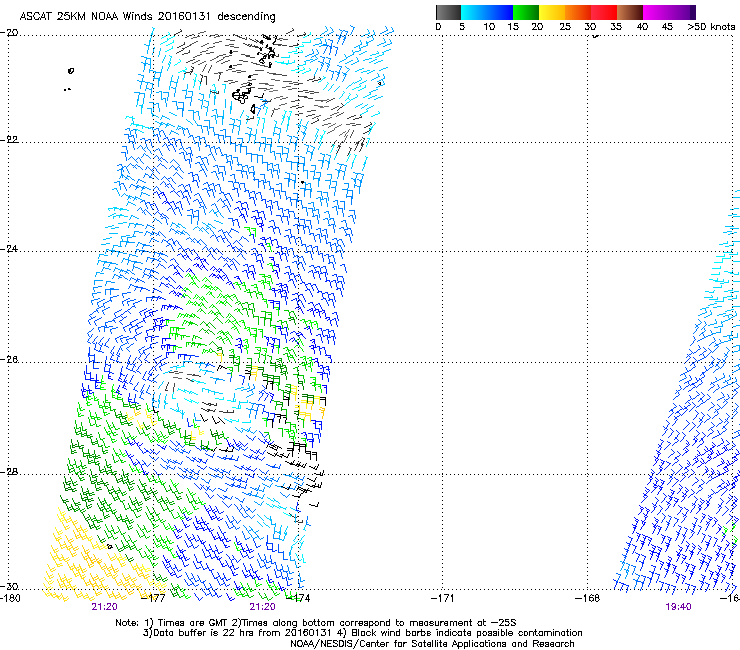Click legend tick label 25
Screen dimensions: 740x650
[565, 27]
